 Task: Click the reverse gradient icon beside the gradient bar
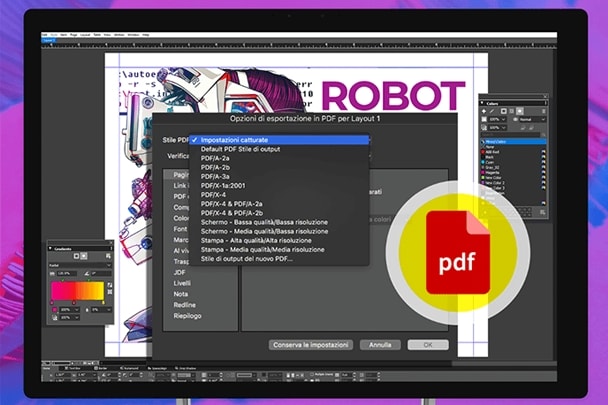[110, 285]
